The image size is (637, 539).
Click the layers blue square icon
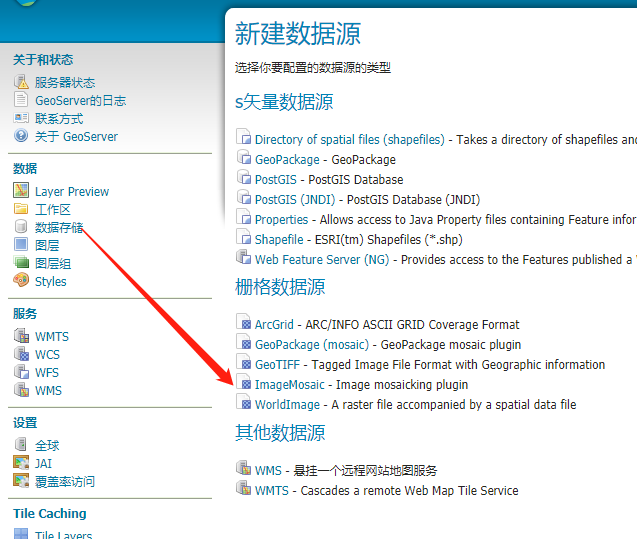(21, 244)
